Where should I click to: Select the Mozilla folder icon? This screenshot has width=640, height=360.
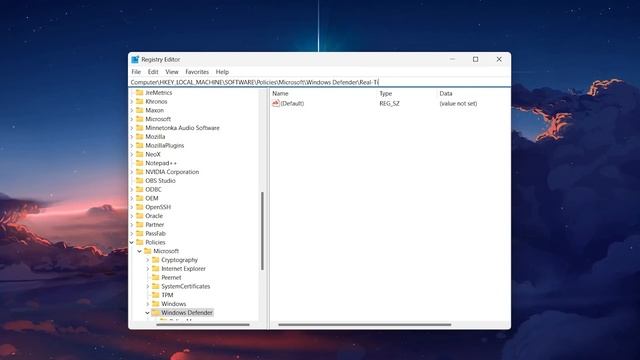[x=140, y=136]
